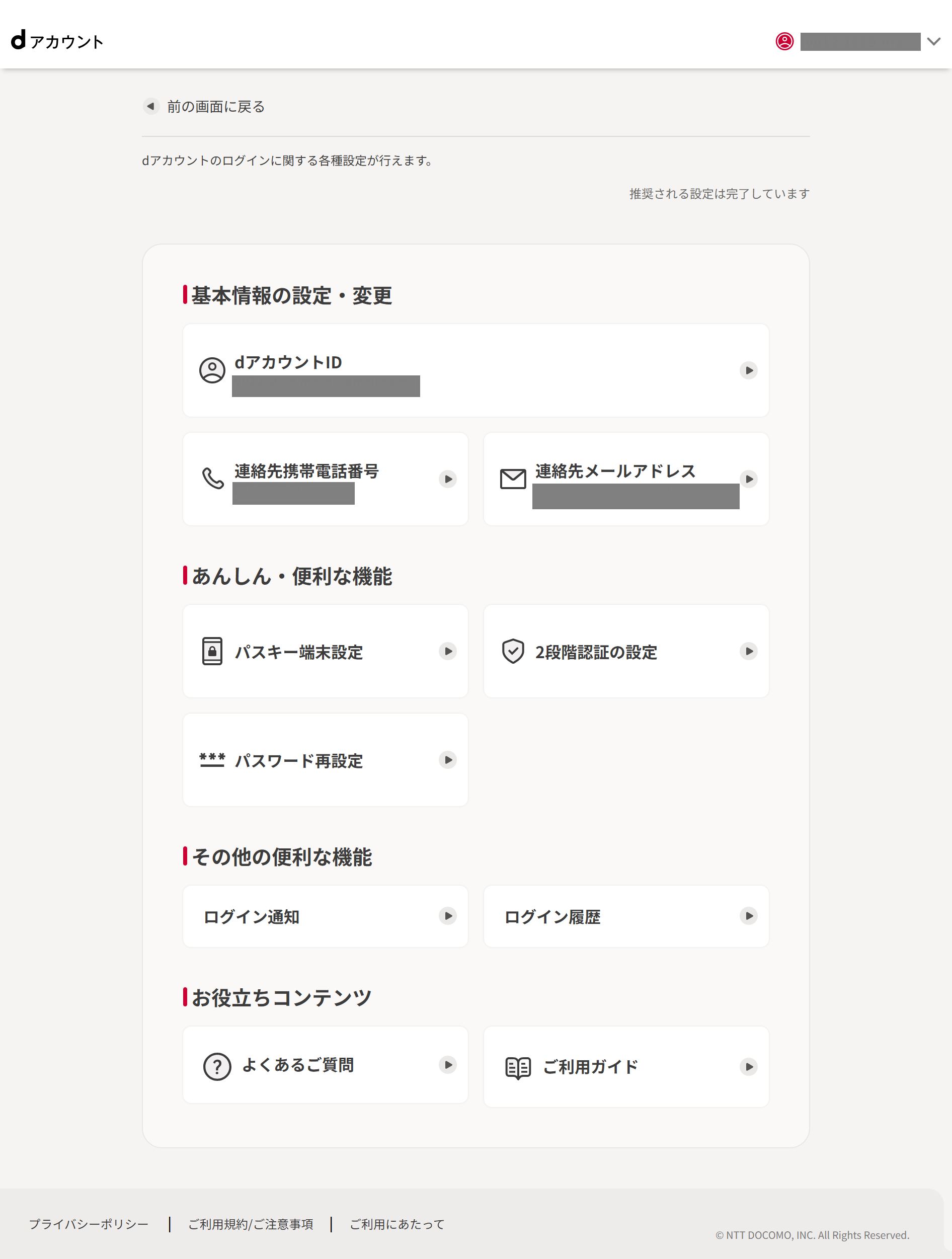
Task: Click the envelope icon on 連絡先メールアドレス
Action: 513,479
